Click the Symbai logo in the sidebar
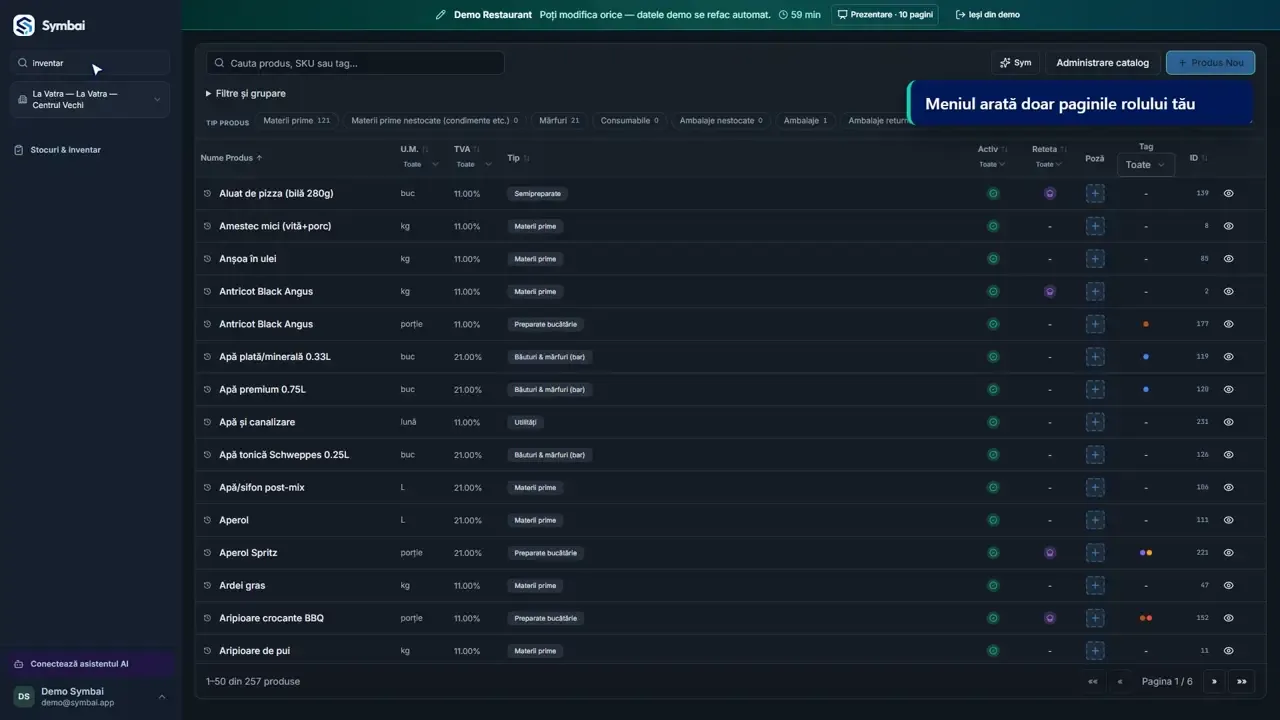The image size is (1280, 720). coord(24,25)
